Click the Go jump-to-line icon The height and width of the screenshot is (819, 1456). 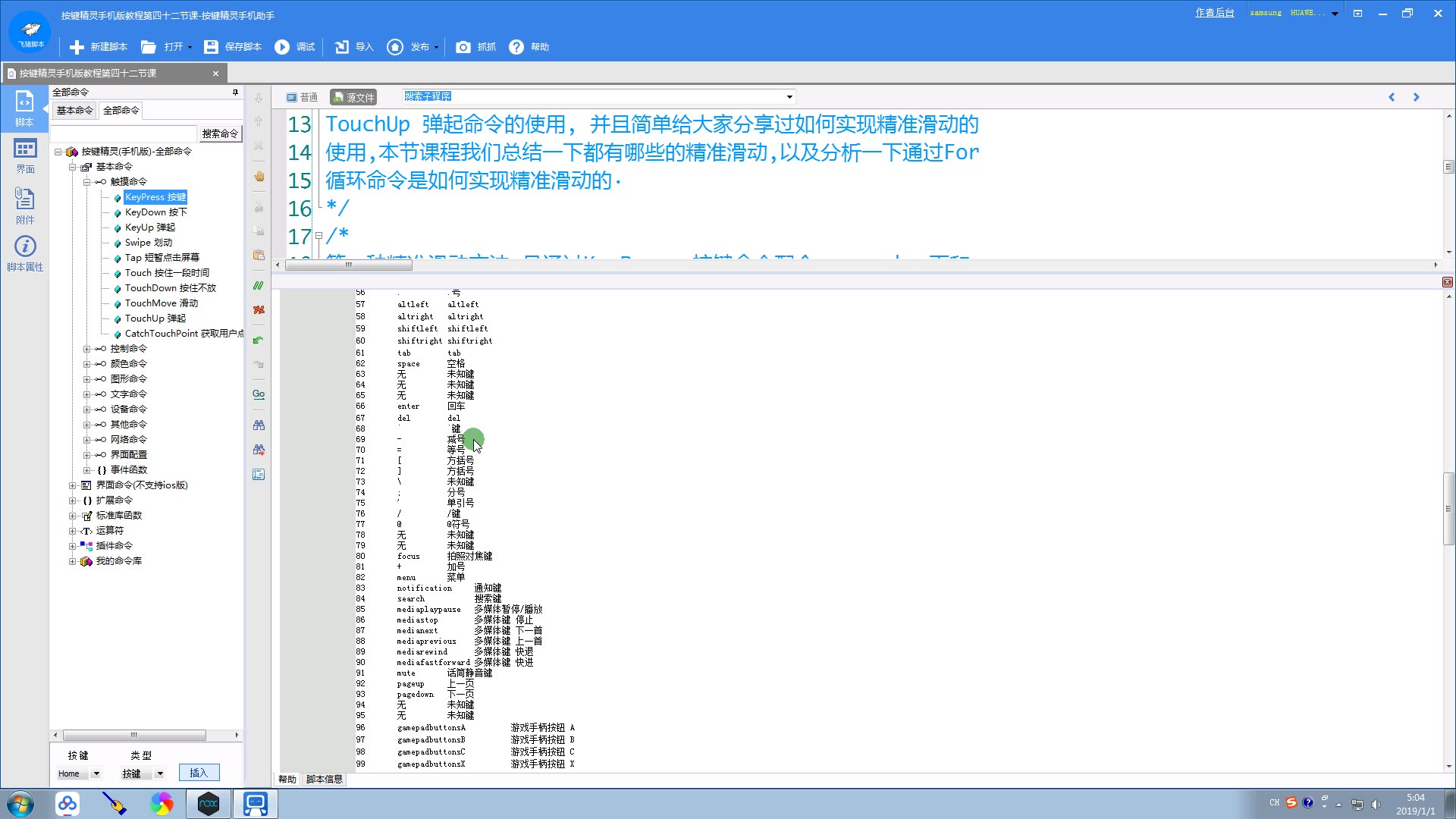pos(259,394)
